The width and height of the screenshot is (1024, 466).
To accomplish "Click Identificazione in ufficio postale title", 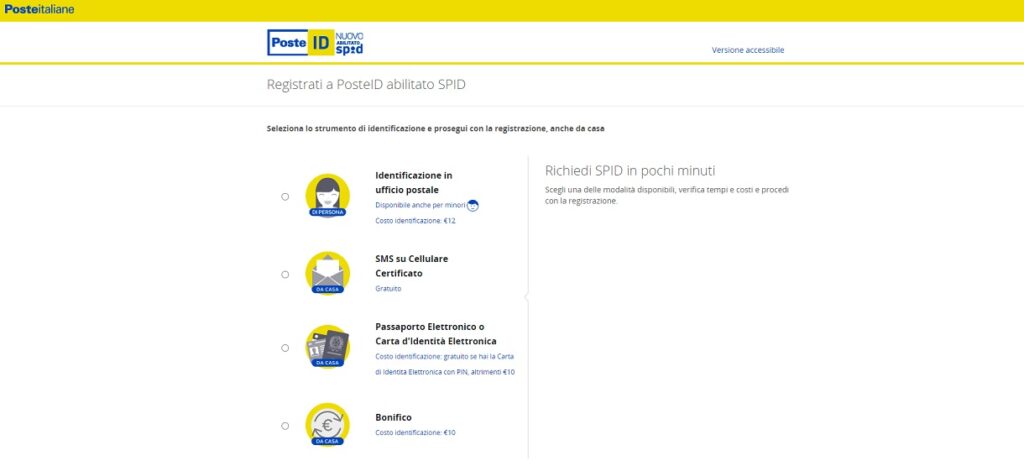I will pos(414,183).
